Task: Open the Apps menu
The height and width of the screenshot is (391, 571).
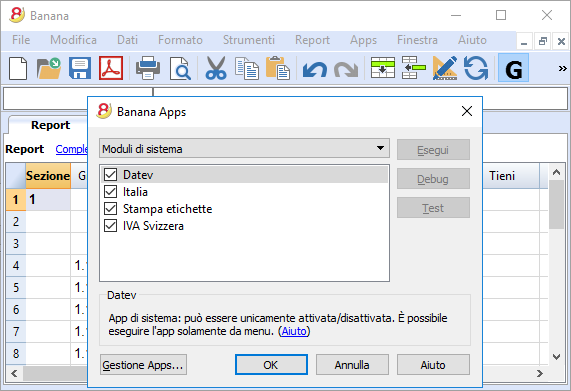Action: [363, 40]
